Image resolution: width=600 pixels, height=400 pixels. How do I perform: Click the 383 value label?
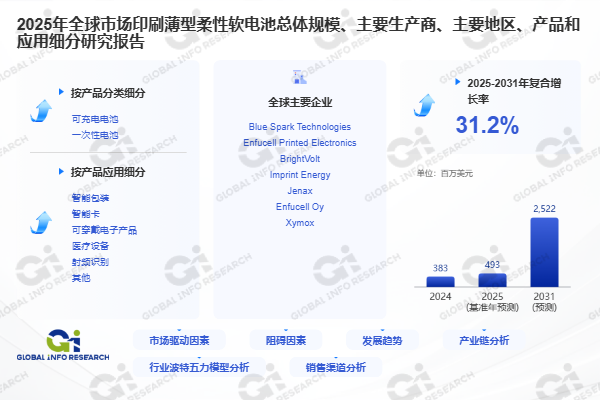440,268
